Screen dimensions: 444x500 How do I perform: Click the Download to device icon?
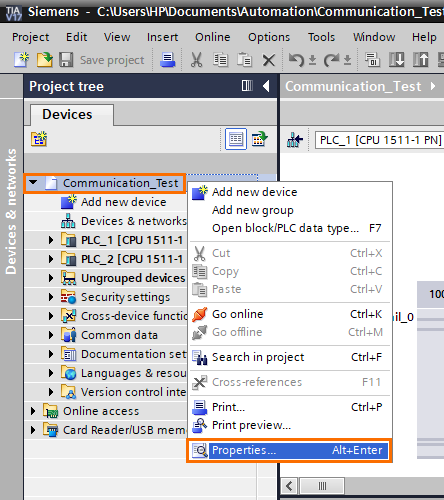click(x=397, y=60)
